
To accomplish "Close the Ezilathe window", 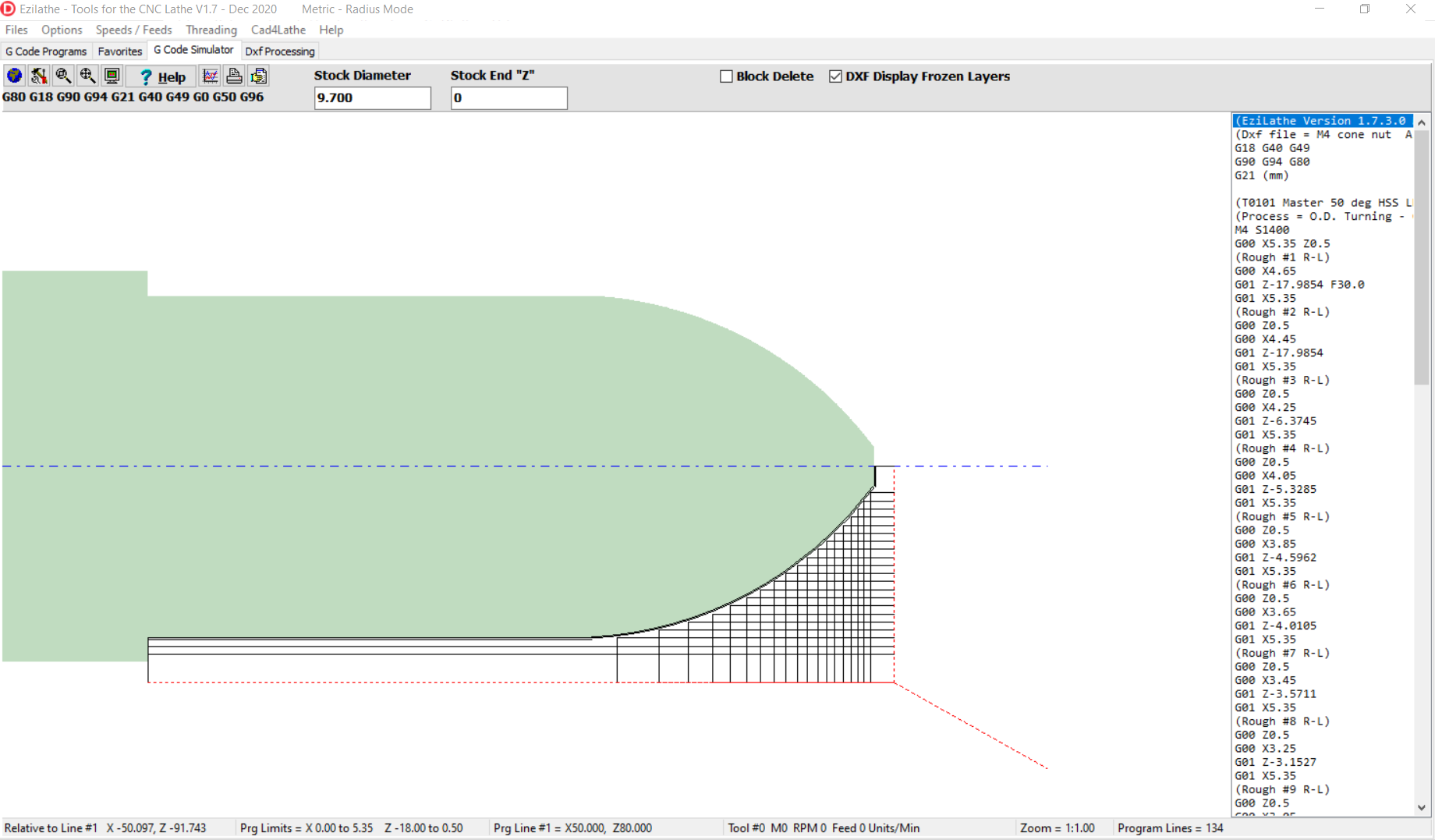I will pos(1411,9).
